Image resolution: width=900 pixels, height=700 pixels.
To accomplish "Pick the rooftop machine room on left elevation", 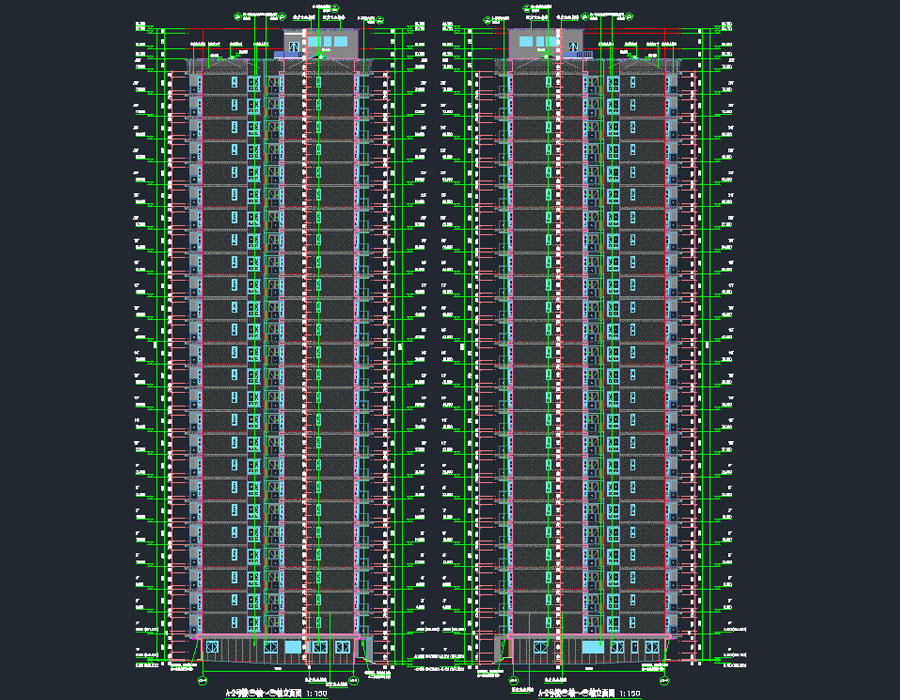I will (321, 44).
